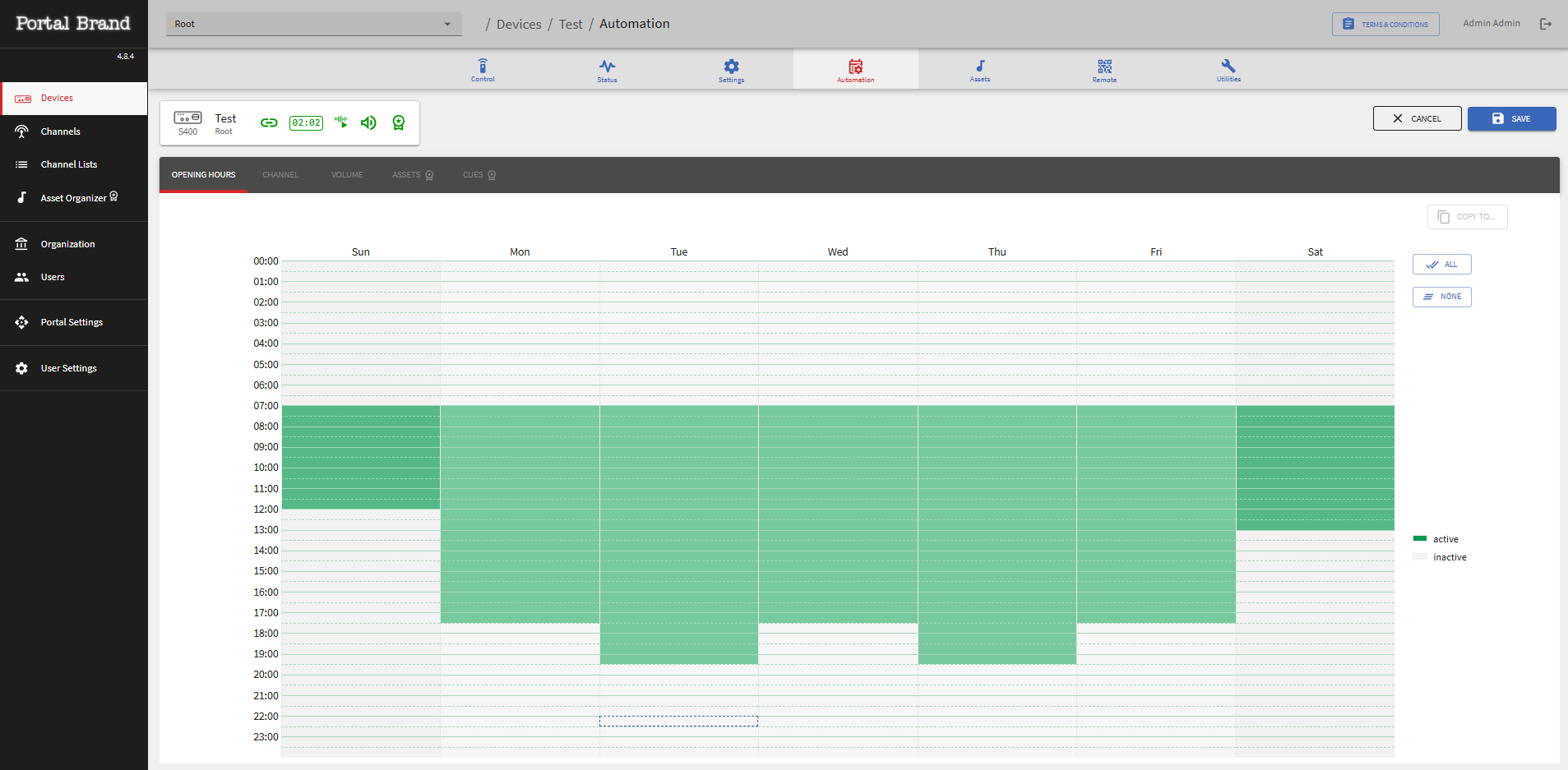Open Devices in the sidebar
1568x770 pixels.
[x=74, y=99]
